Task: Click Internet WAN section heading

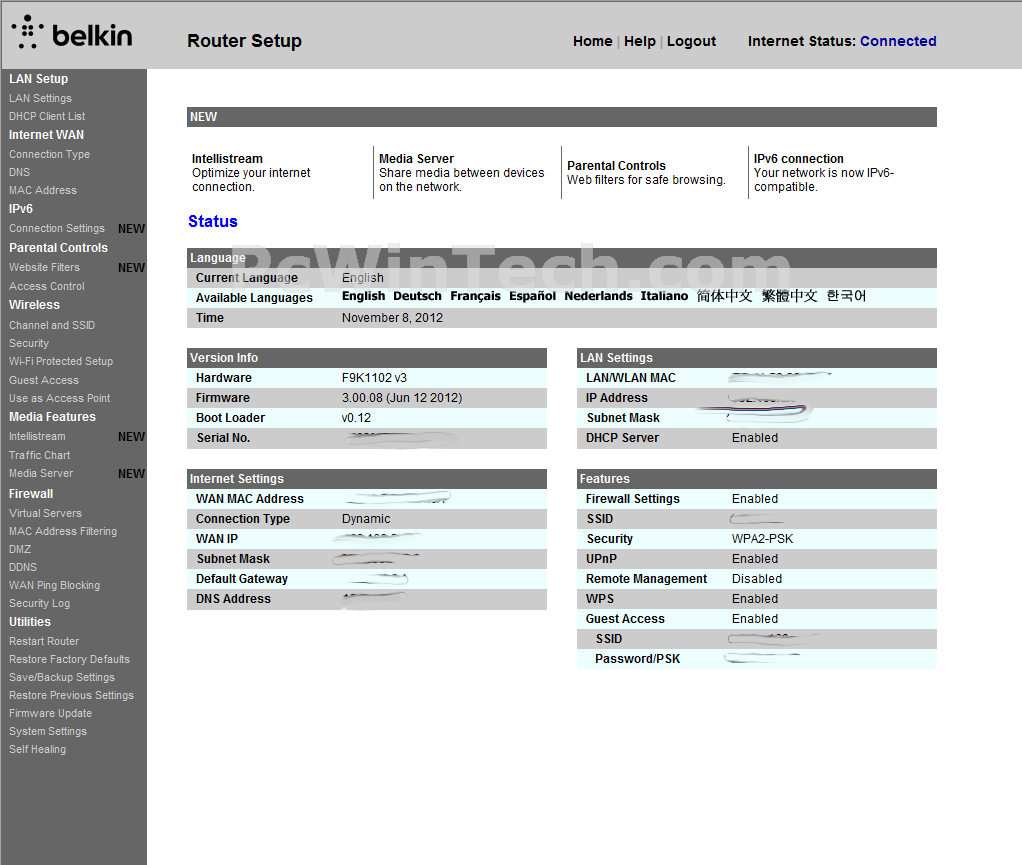Action: coord(46,135)
